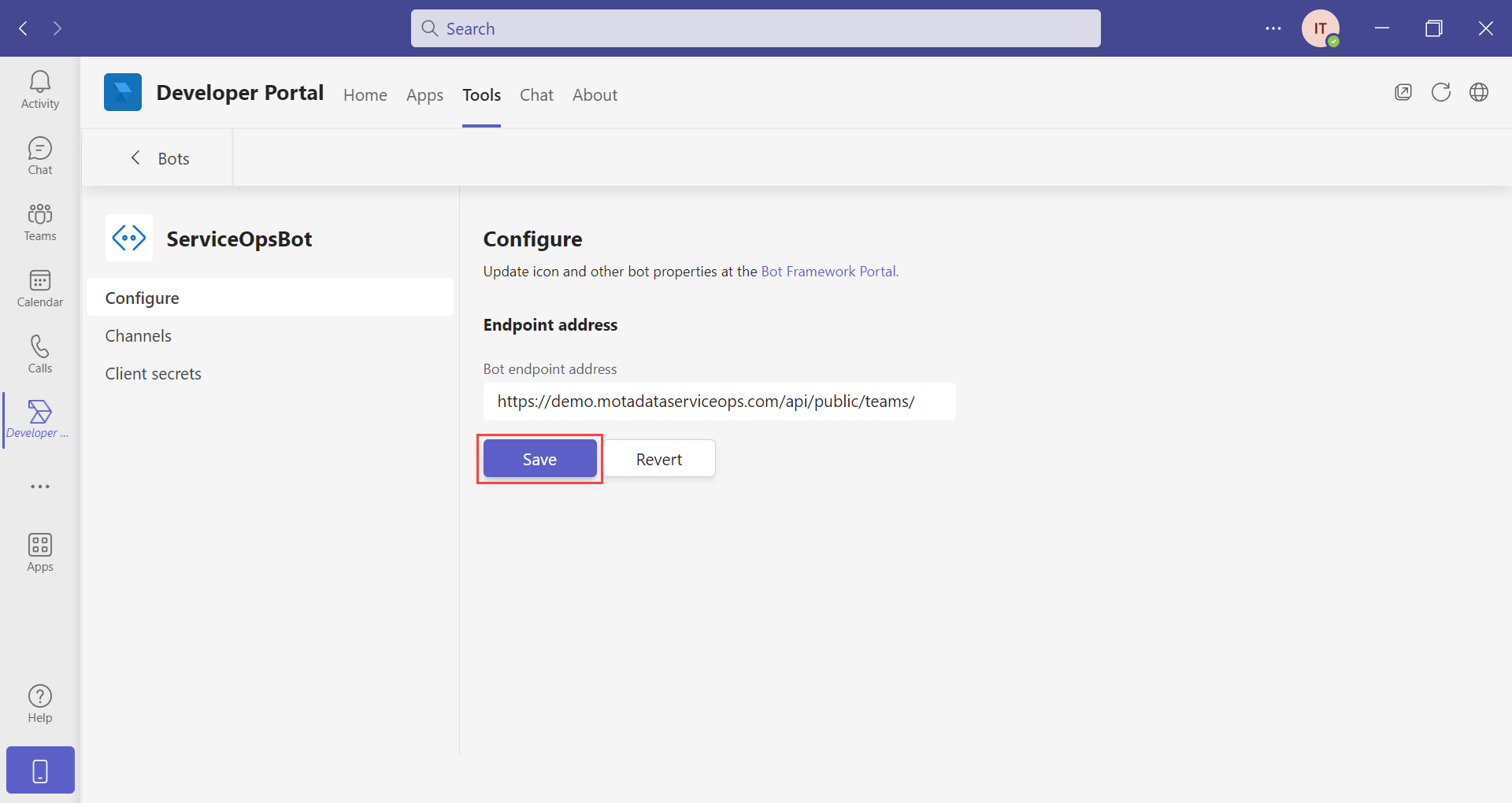Save the bot endpoint configuration

point(539,458)
